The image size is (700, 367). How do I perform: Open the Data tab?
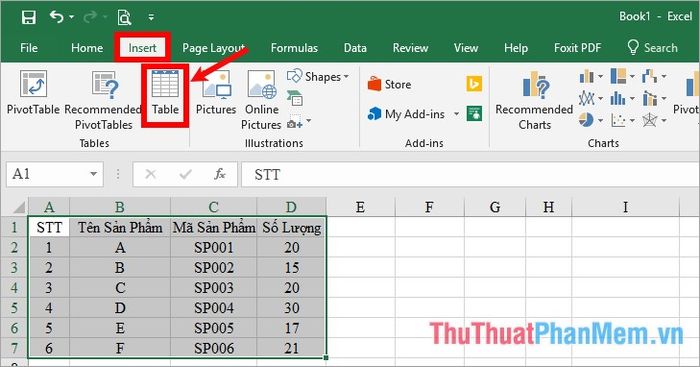pyautogui.click(x=355, y=48)
